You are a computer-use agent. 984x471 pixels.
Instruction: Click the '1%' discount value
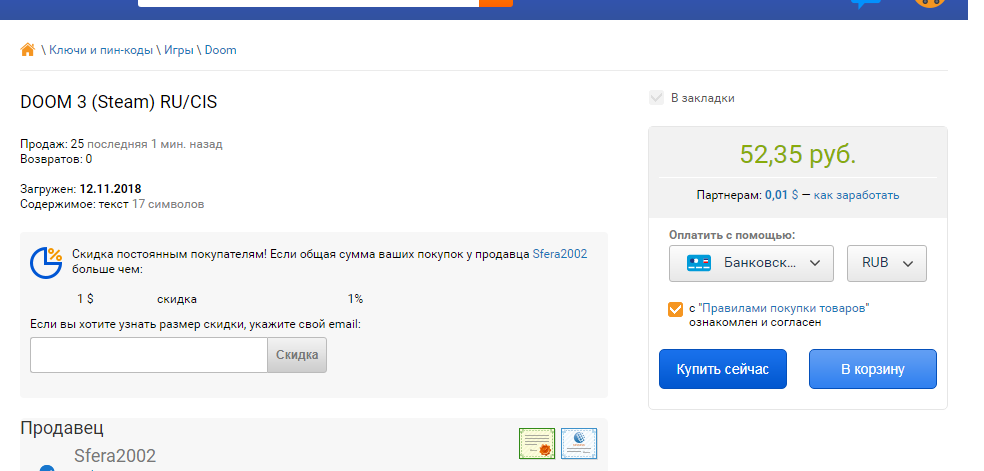[355, 299]
